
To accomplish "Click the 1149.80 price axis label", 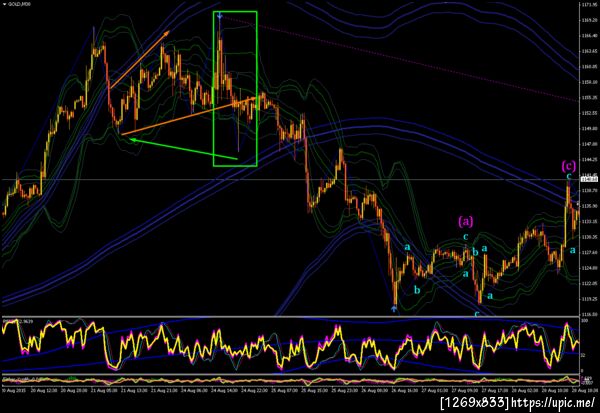I will tap(590, 129).
